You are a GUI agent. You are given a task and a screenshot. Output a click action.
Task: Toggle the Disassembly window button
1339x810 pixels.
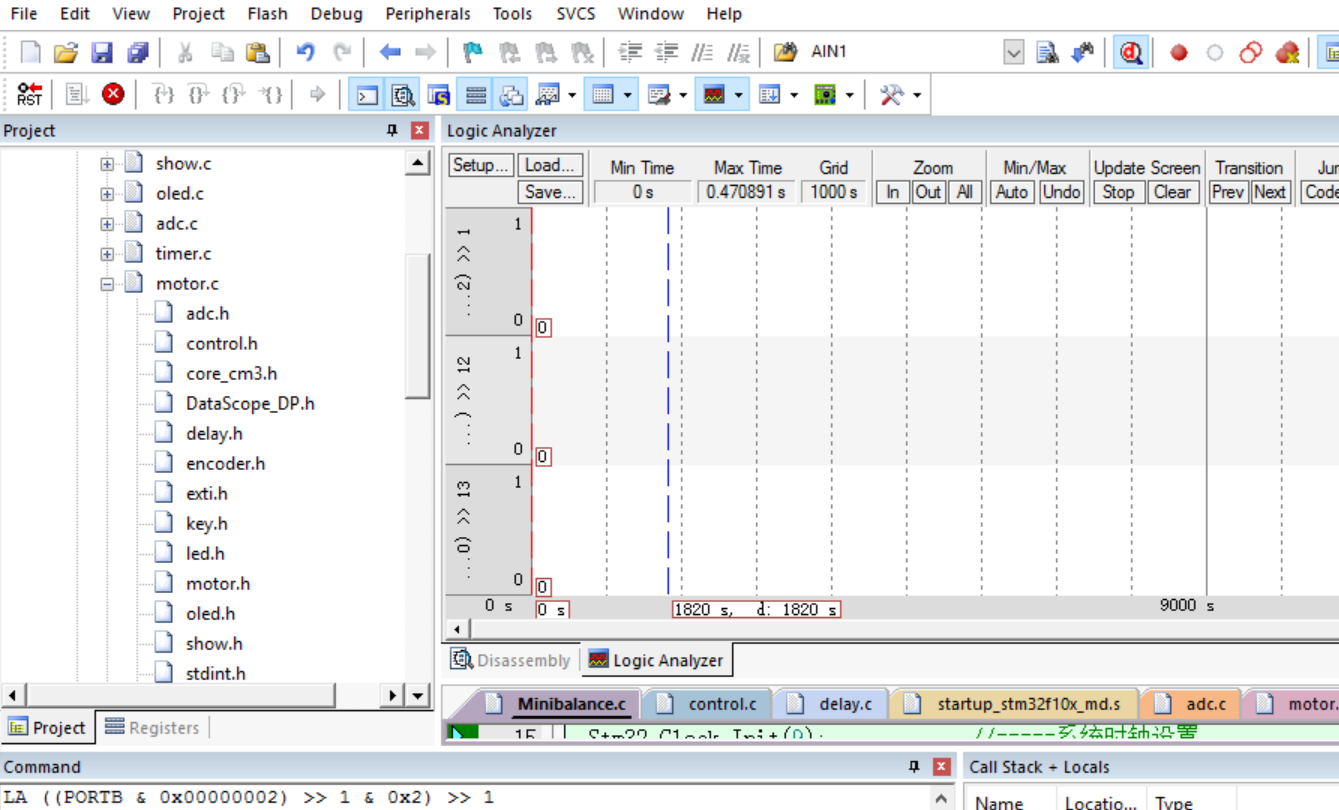[403, 95]
